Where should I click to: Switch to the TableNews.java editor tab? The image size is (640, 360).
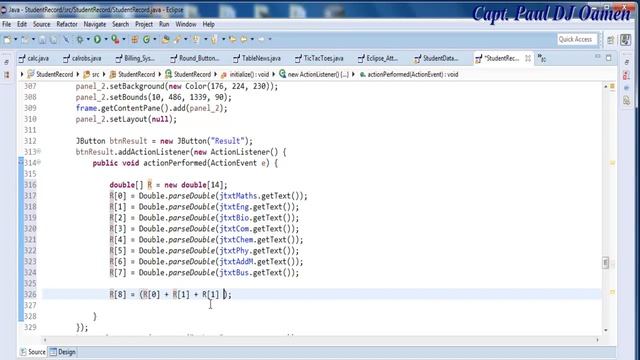(x=257, y=58)
